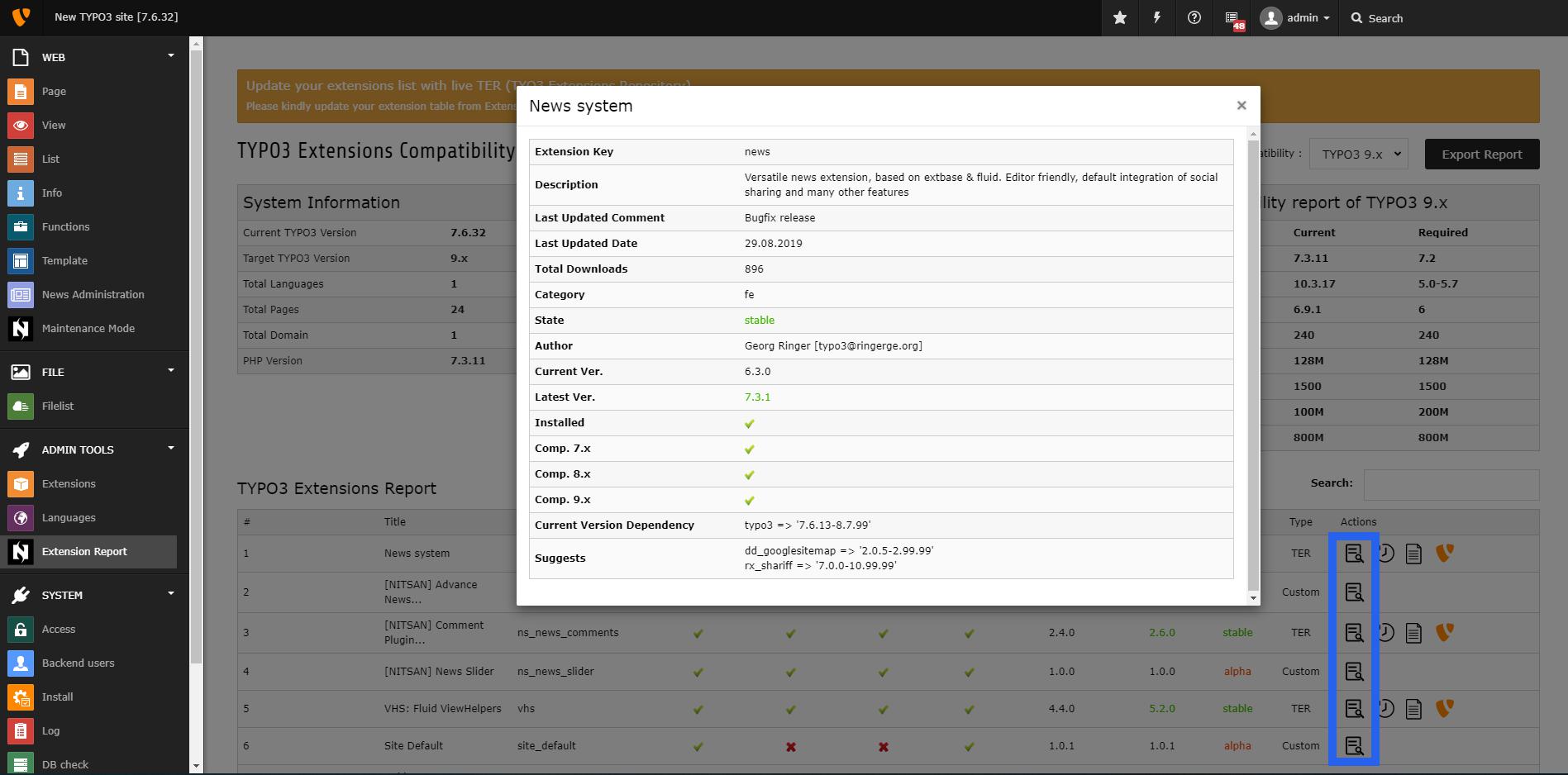View details icon for vhs row
This screenshot has width=1568, height=775.
coord(1354,709)
